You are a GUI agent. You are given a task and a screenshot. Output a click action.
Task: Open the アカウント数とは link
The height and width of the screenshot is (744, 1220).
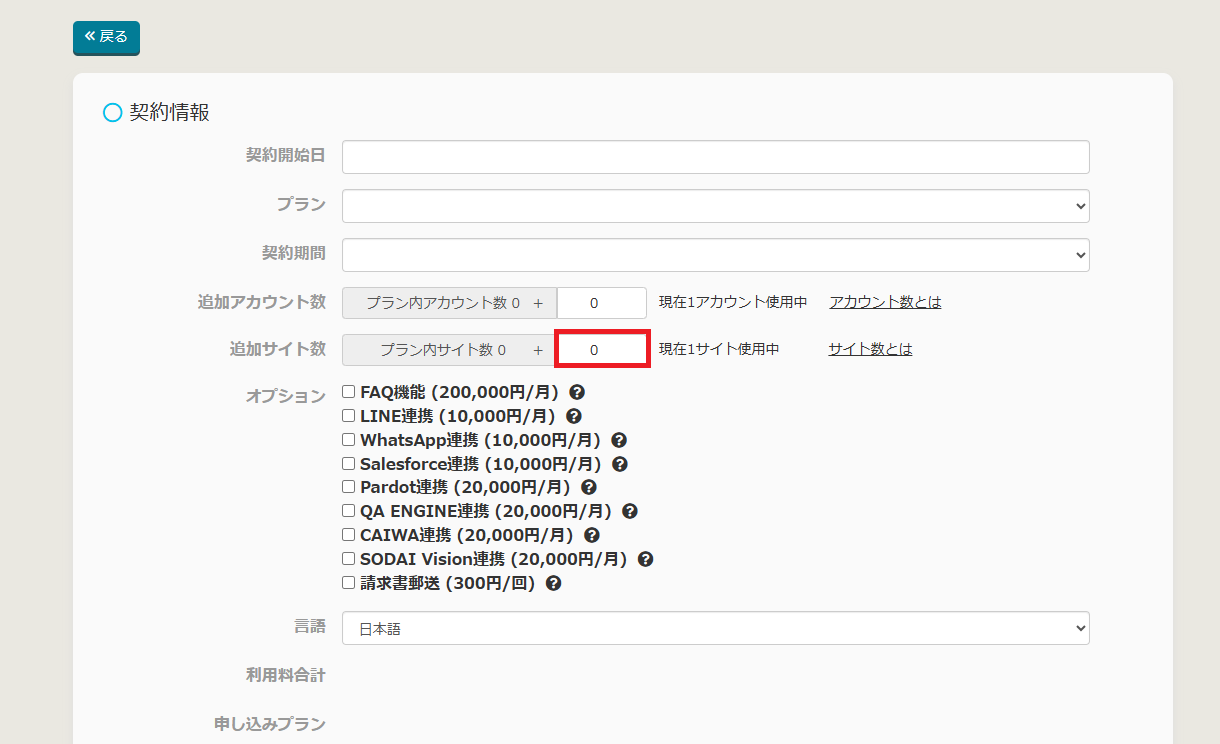[x=885, y=302]
